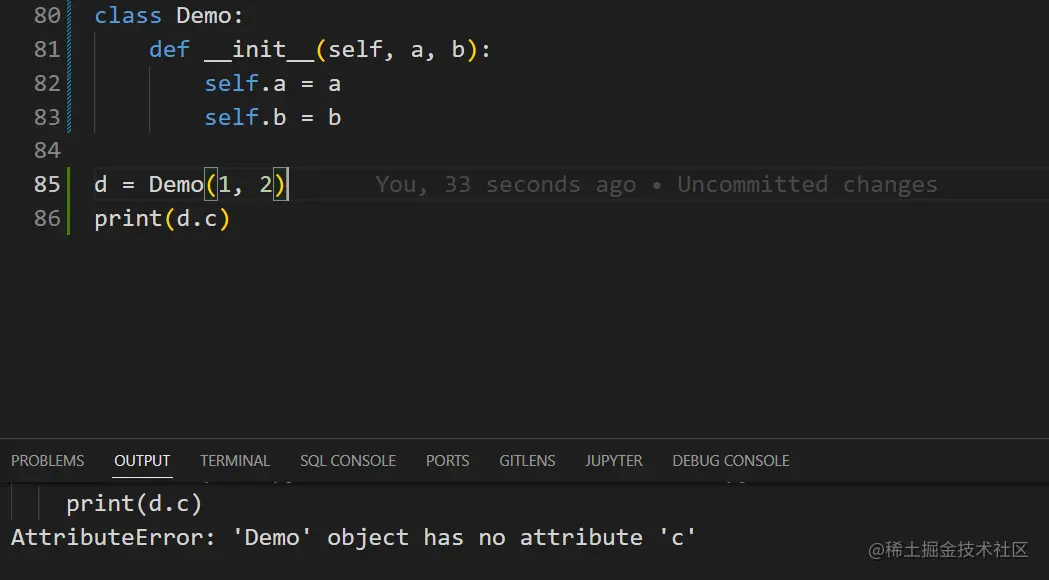Show the GITLENS panel tab
Screen dimensions: 1049x580
click(527, 461)
